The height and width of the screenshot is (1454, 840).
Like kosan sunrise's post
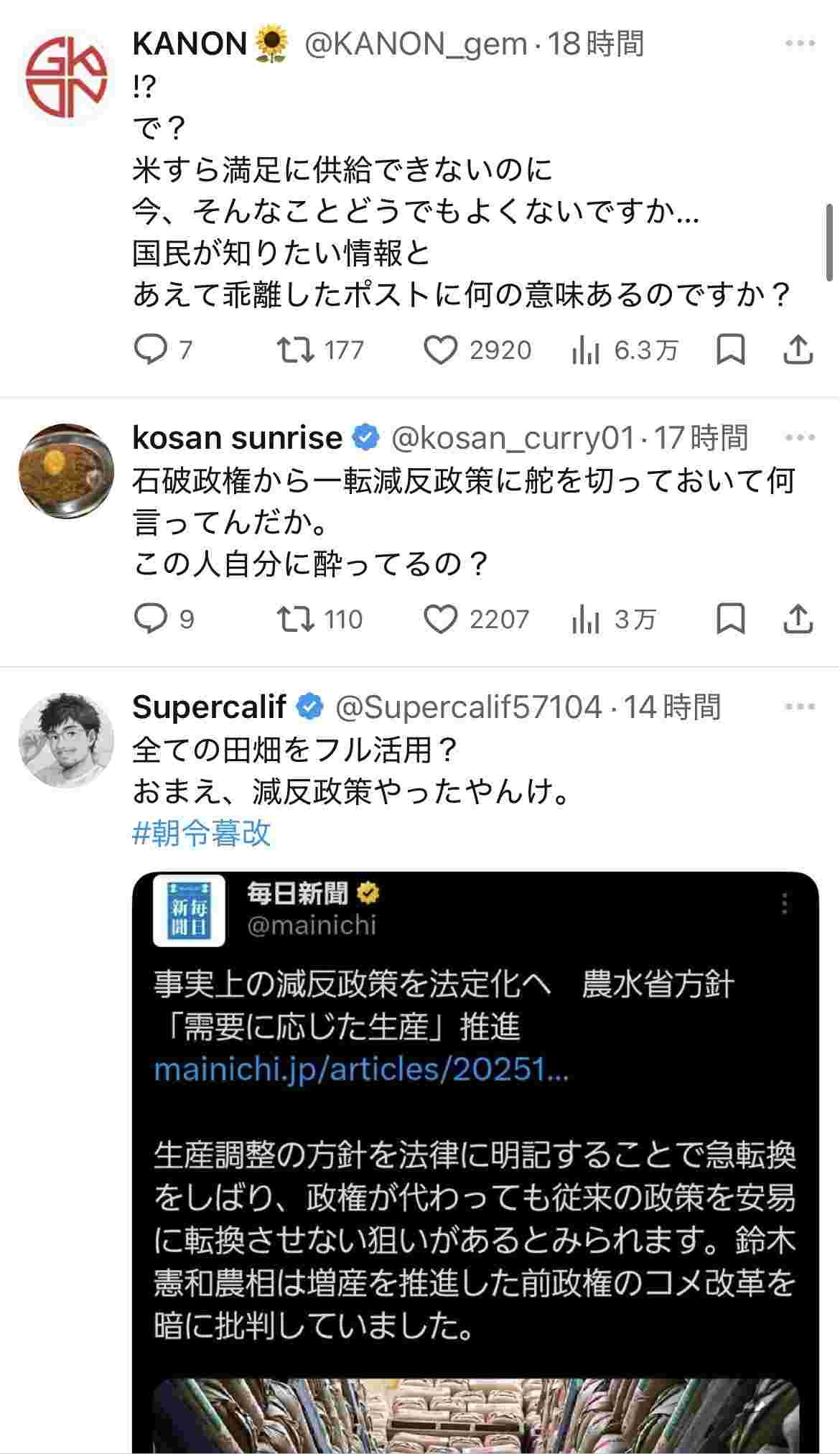(x=441, y=619)
